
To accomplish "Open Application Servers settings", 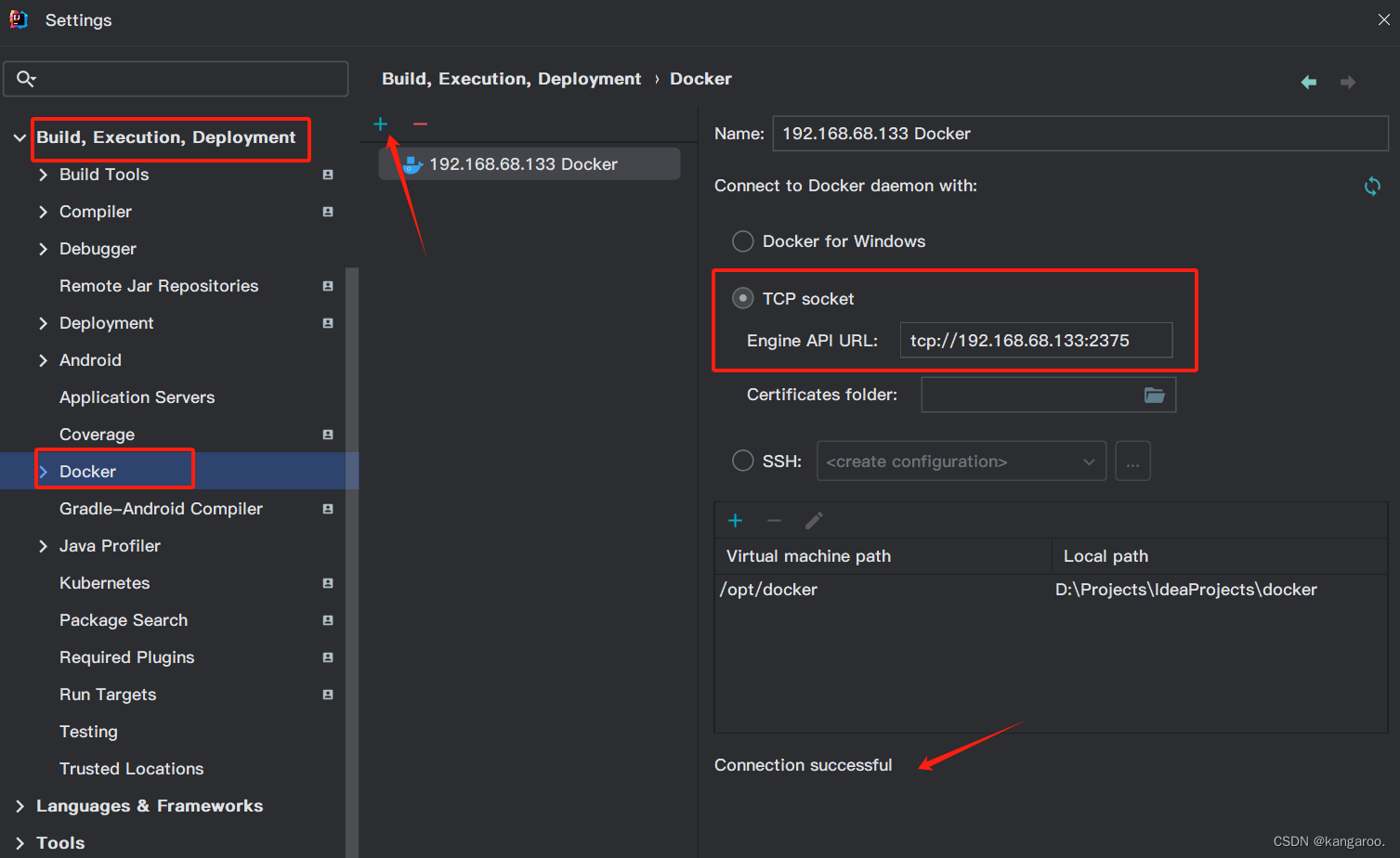I will (137, 397).
